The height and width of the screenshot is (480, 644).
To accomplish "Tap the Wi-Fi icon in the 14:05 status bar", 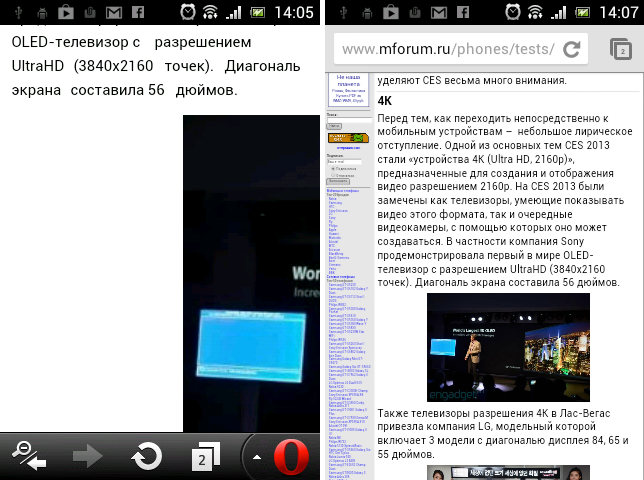I will pos(210,12).
